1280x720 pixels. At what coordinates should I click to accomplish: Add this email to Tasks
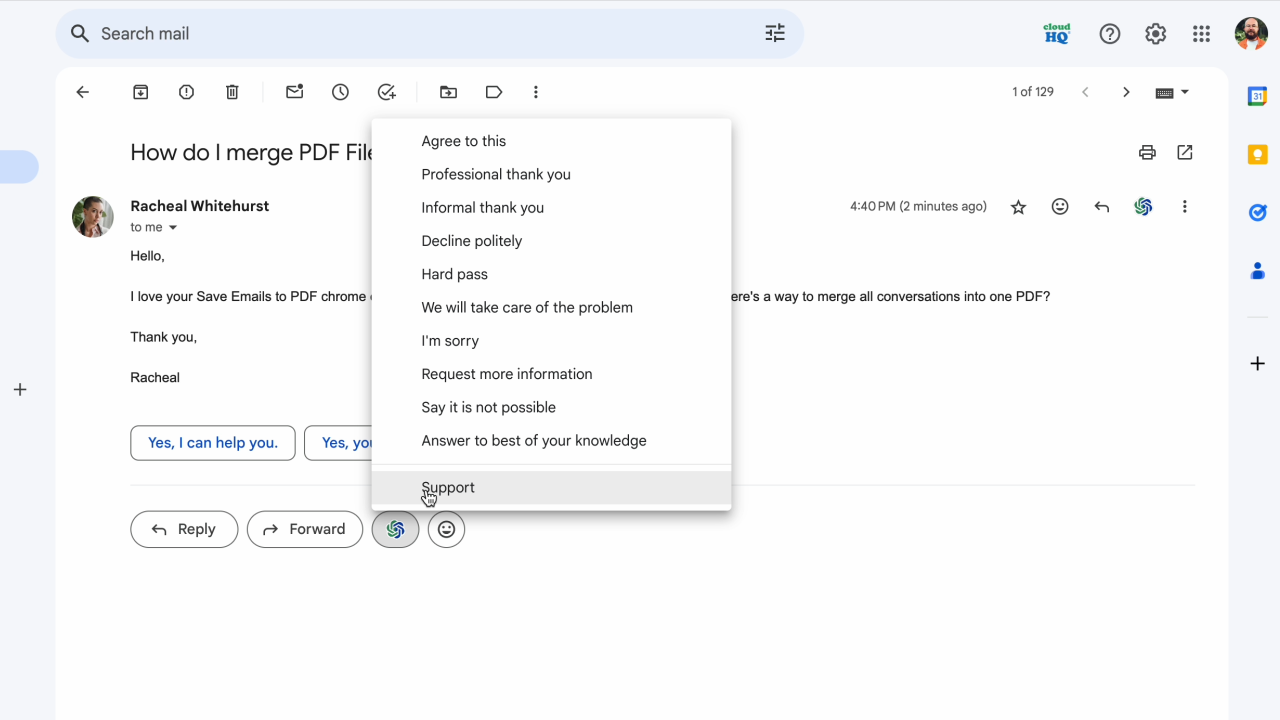point(387,91)
